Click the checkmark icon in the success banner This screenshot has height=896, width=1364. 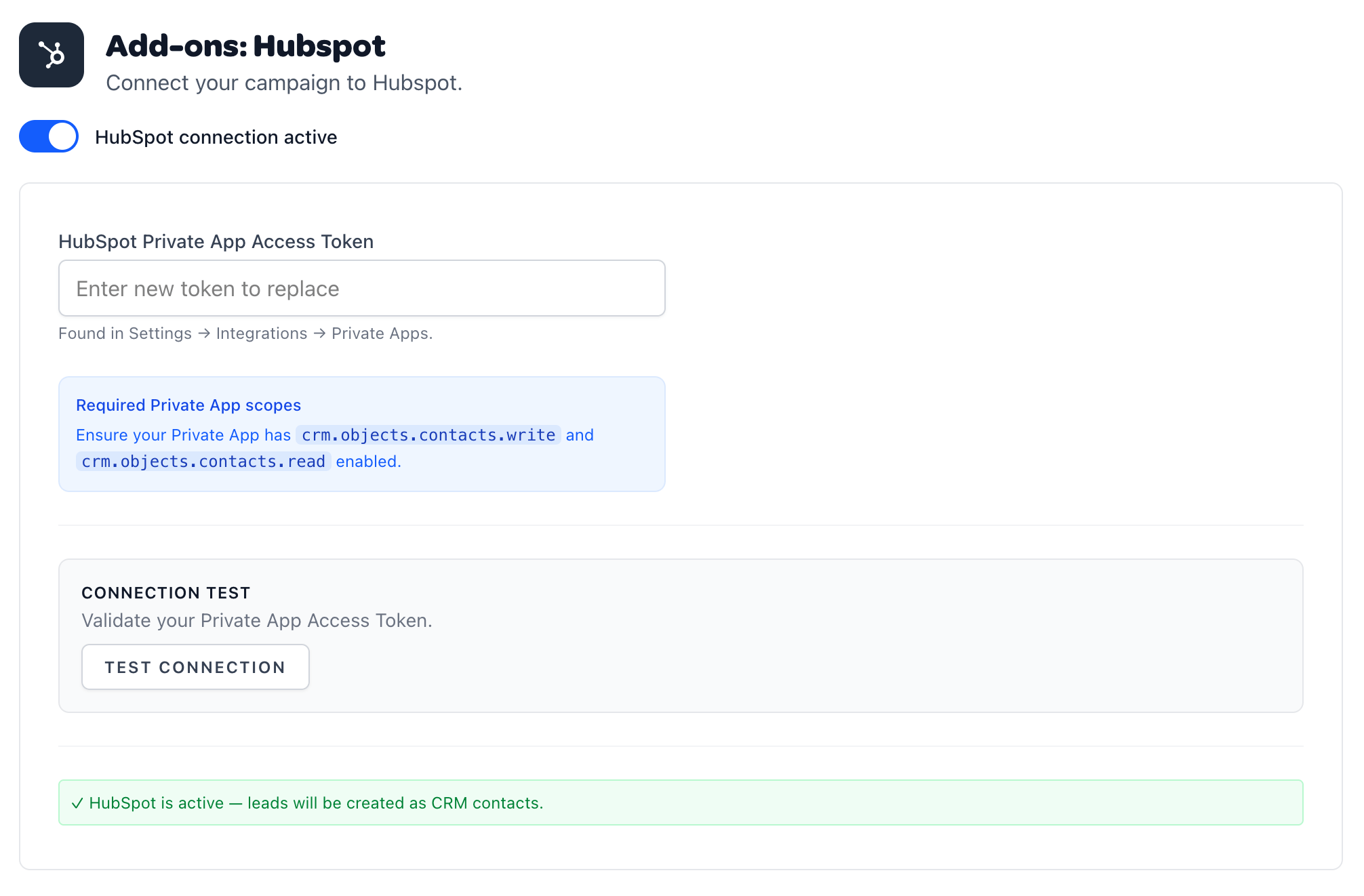[x=77, y=802]
